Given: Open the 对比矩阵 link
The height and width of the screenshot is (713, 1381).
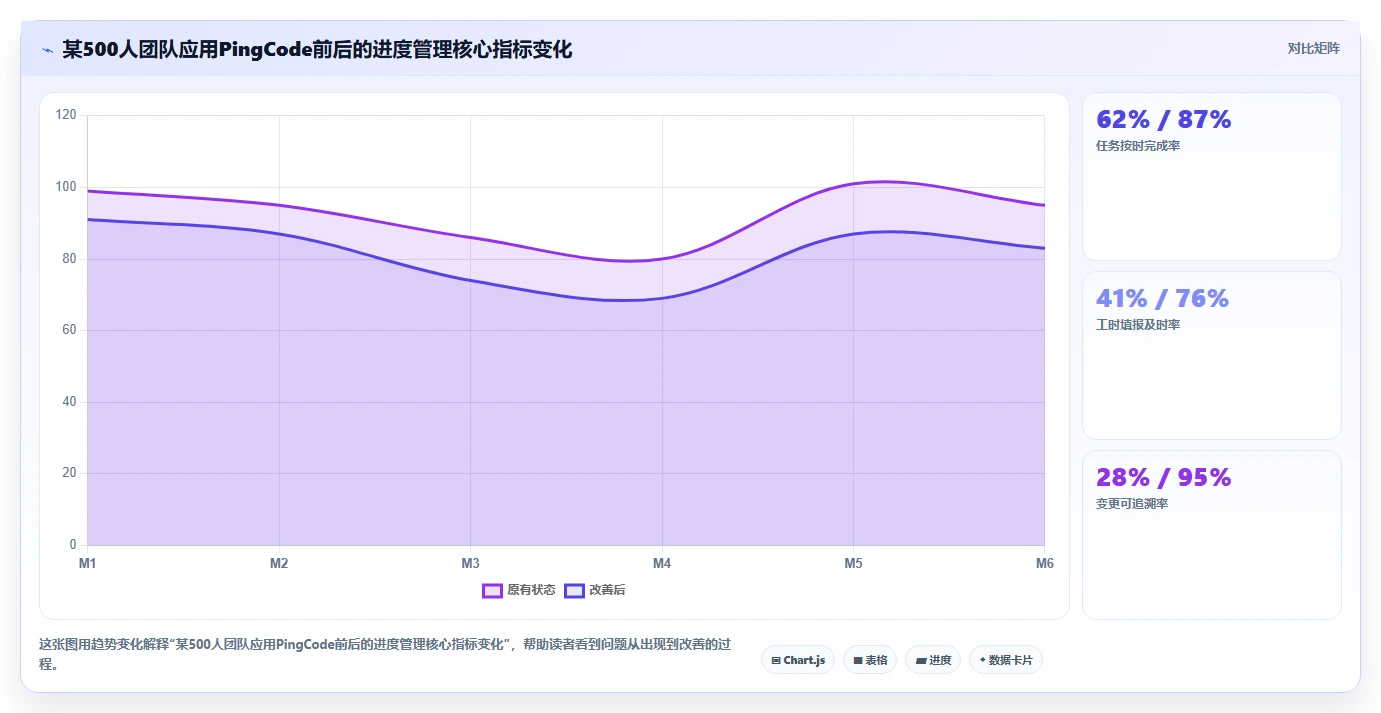Looking at the screenshot, I should coord(1313,48).
